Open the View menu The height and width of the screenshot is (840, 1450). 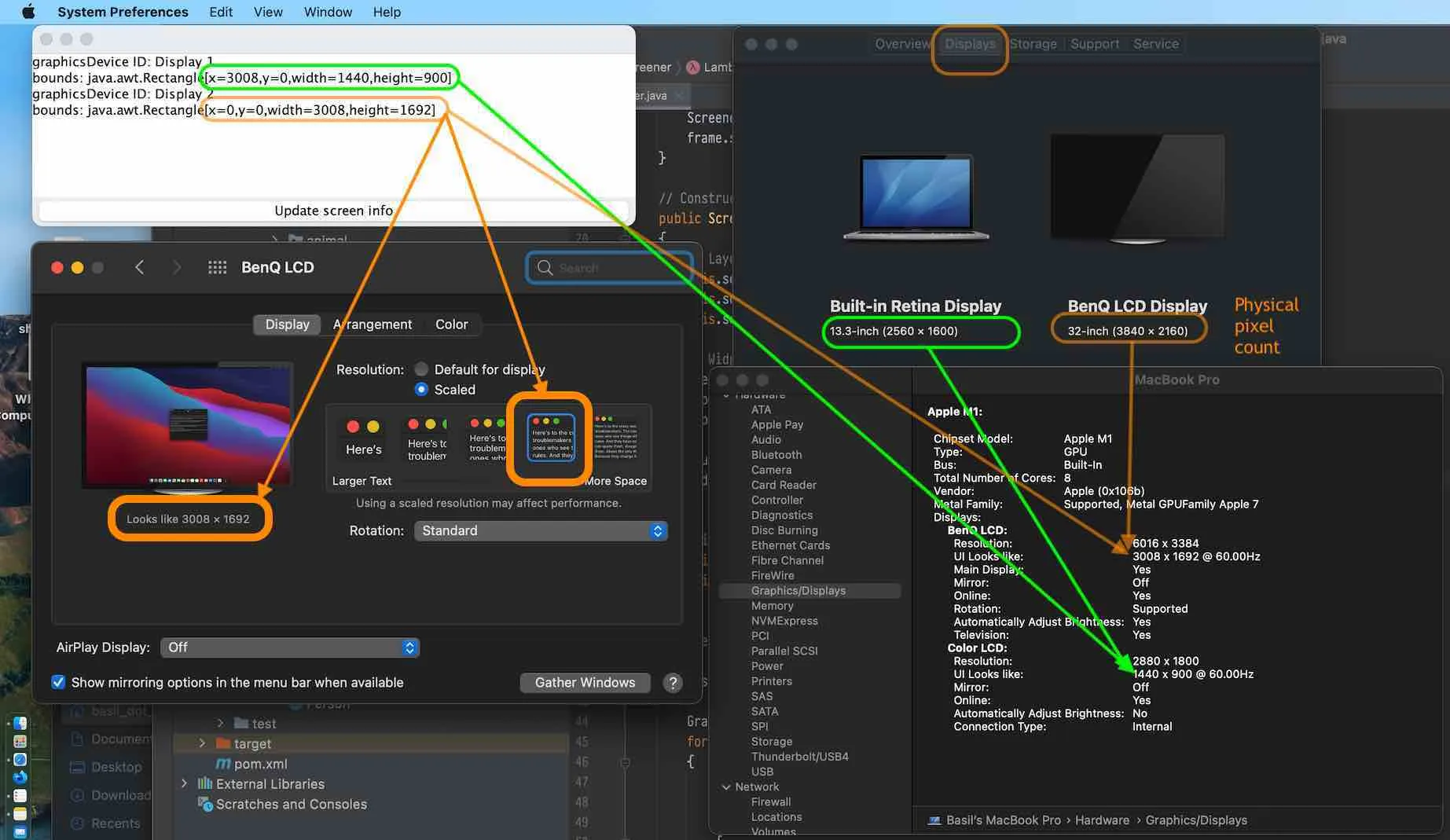tap(268, 12)
